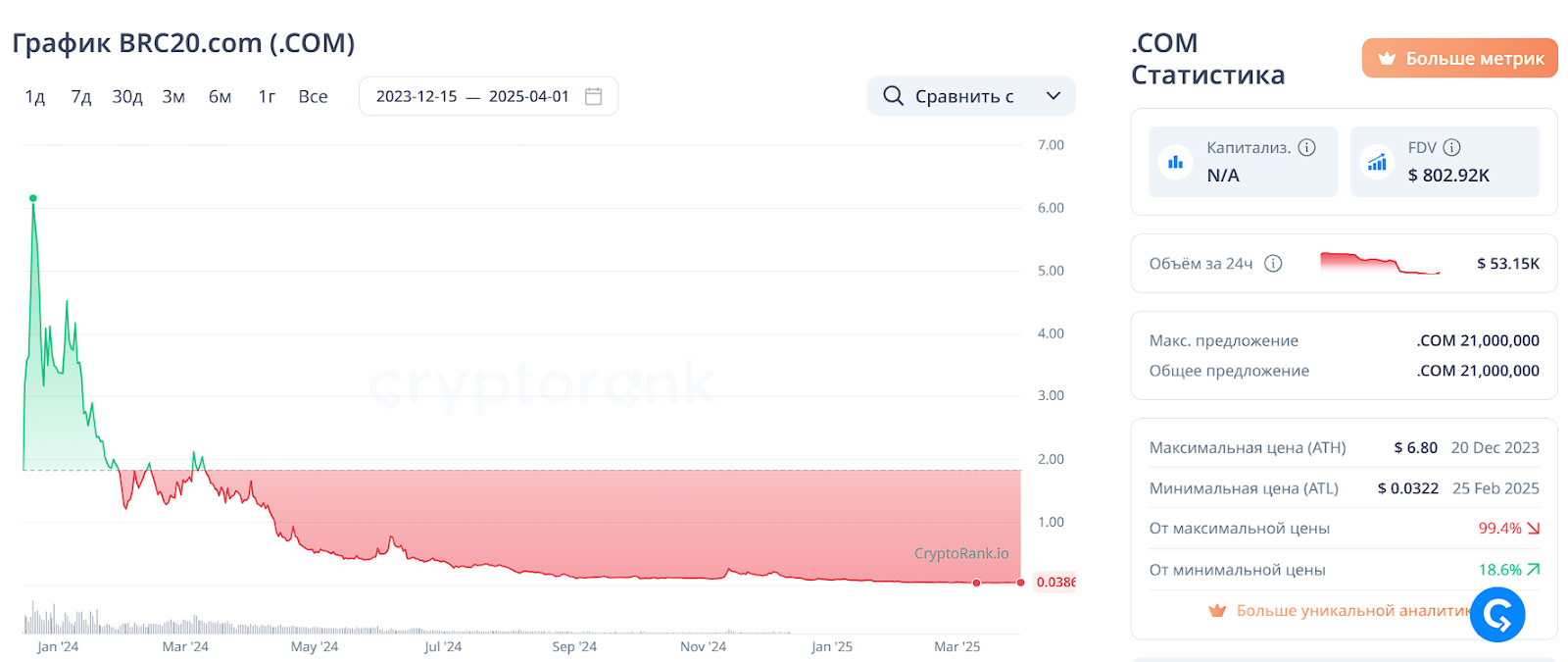
Task: Click the calendar icon in date range field
Action: click(x=593, y=96)
